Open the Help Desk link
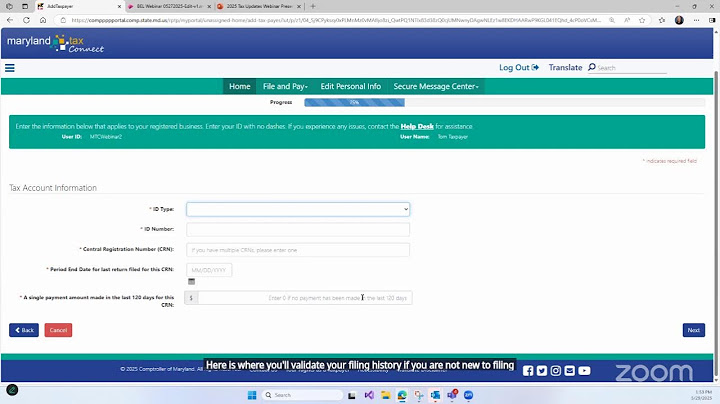The image size is (720, 404). coord(417,126)
